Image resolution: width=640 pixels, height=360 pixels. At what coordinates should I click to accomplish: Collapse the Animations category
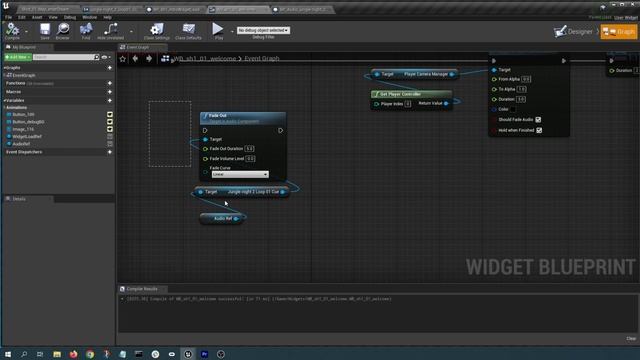[4, 108]
